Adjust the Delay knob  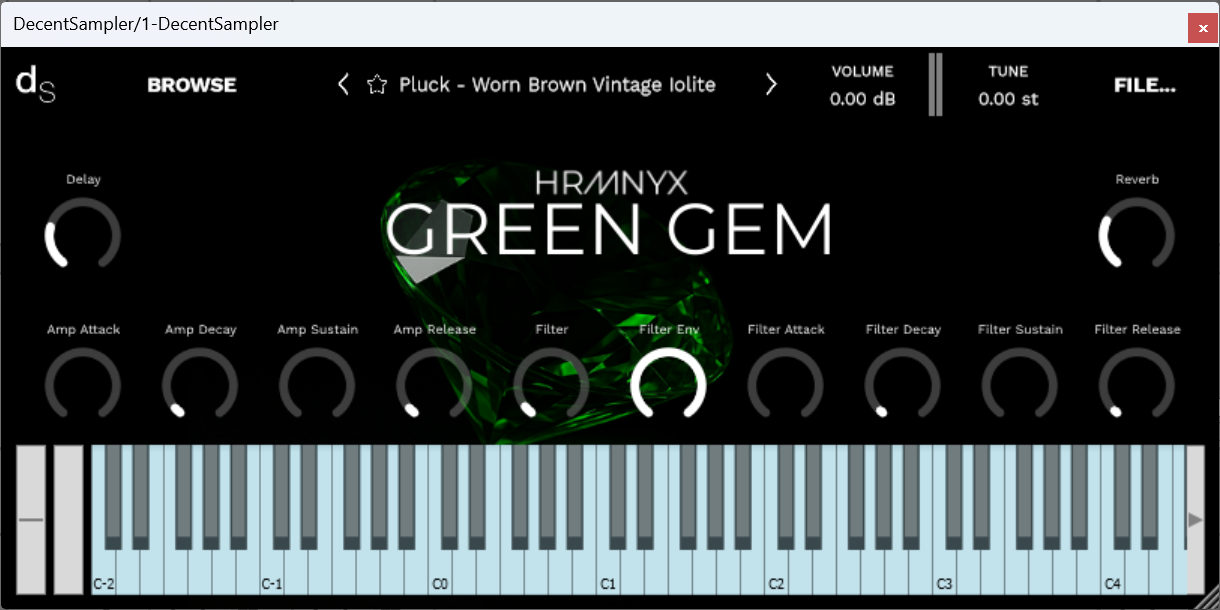pos(83,234)
